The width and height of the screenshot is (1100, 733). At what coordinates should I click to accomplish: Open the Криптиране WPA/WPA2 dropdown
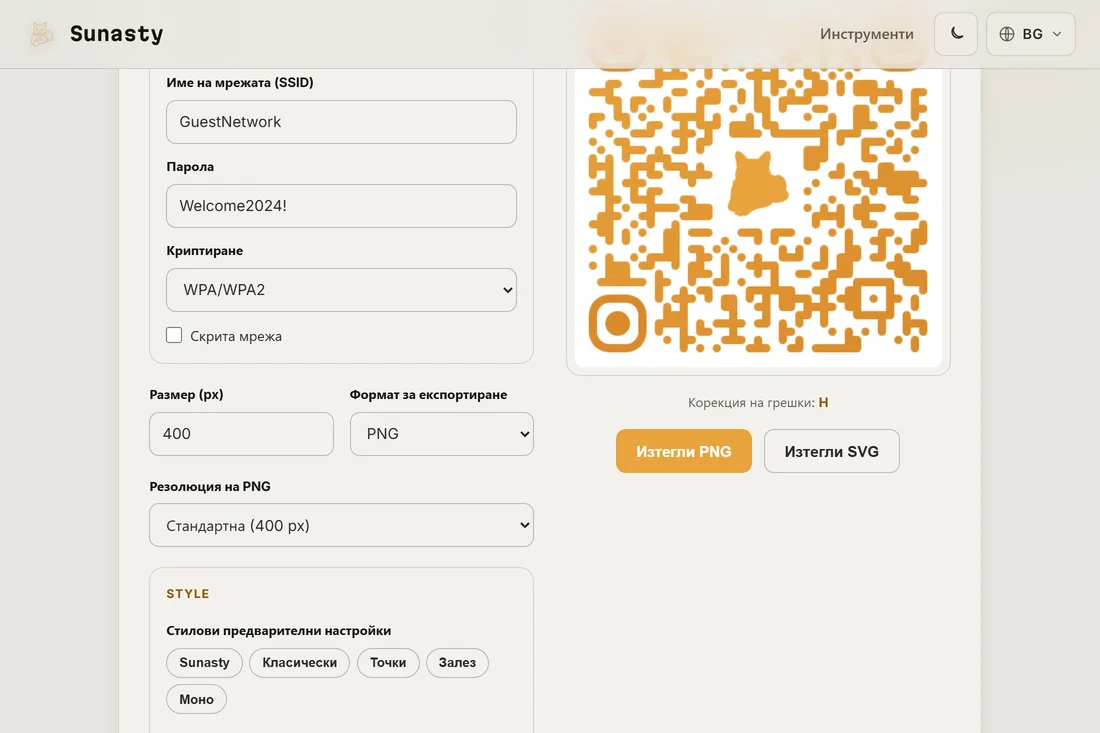coord(341,290)
